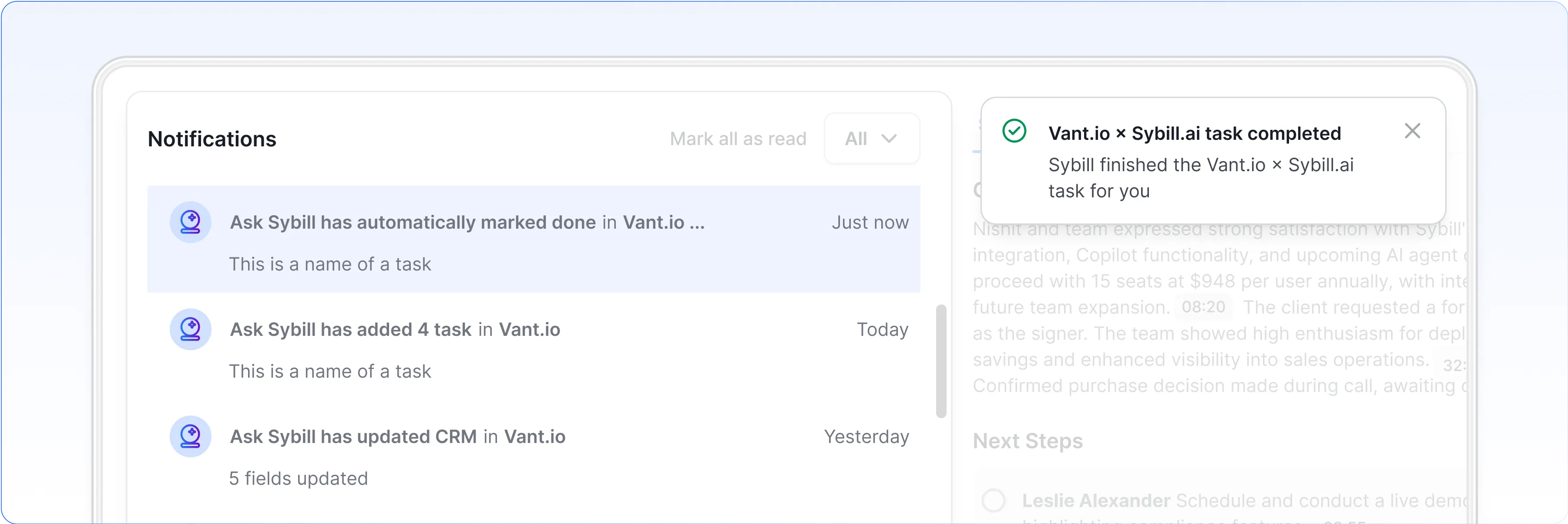Click Sybill icon on updated CRM notification
Image resolution: width=1568 pixels, height=524 pixels.
(x=191, y=437)
